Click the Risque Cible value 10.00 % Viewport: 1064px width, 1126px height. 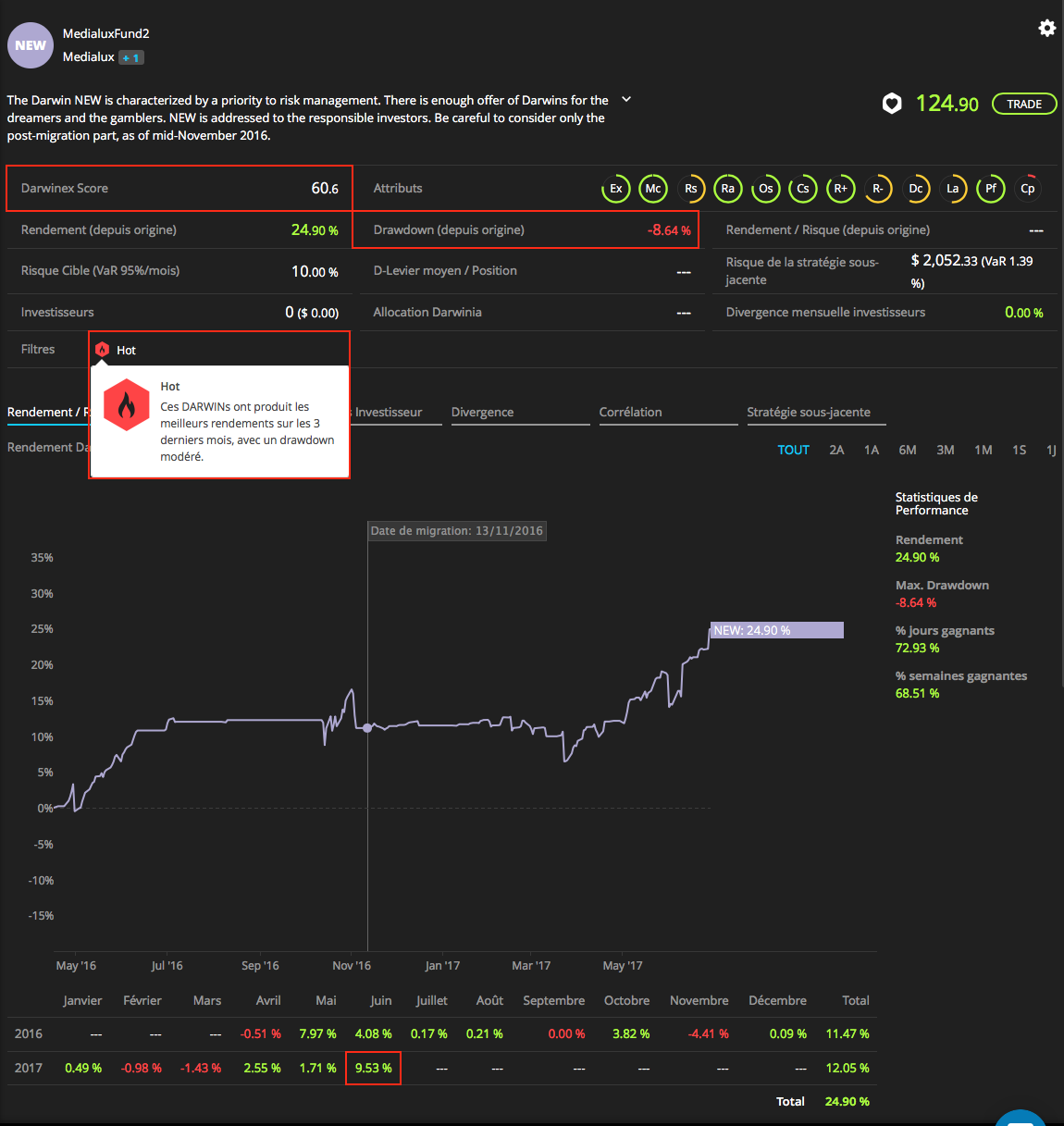(x=315, y=271)
